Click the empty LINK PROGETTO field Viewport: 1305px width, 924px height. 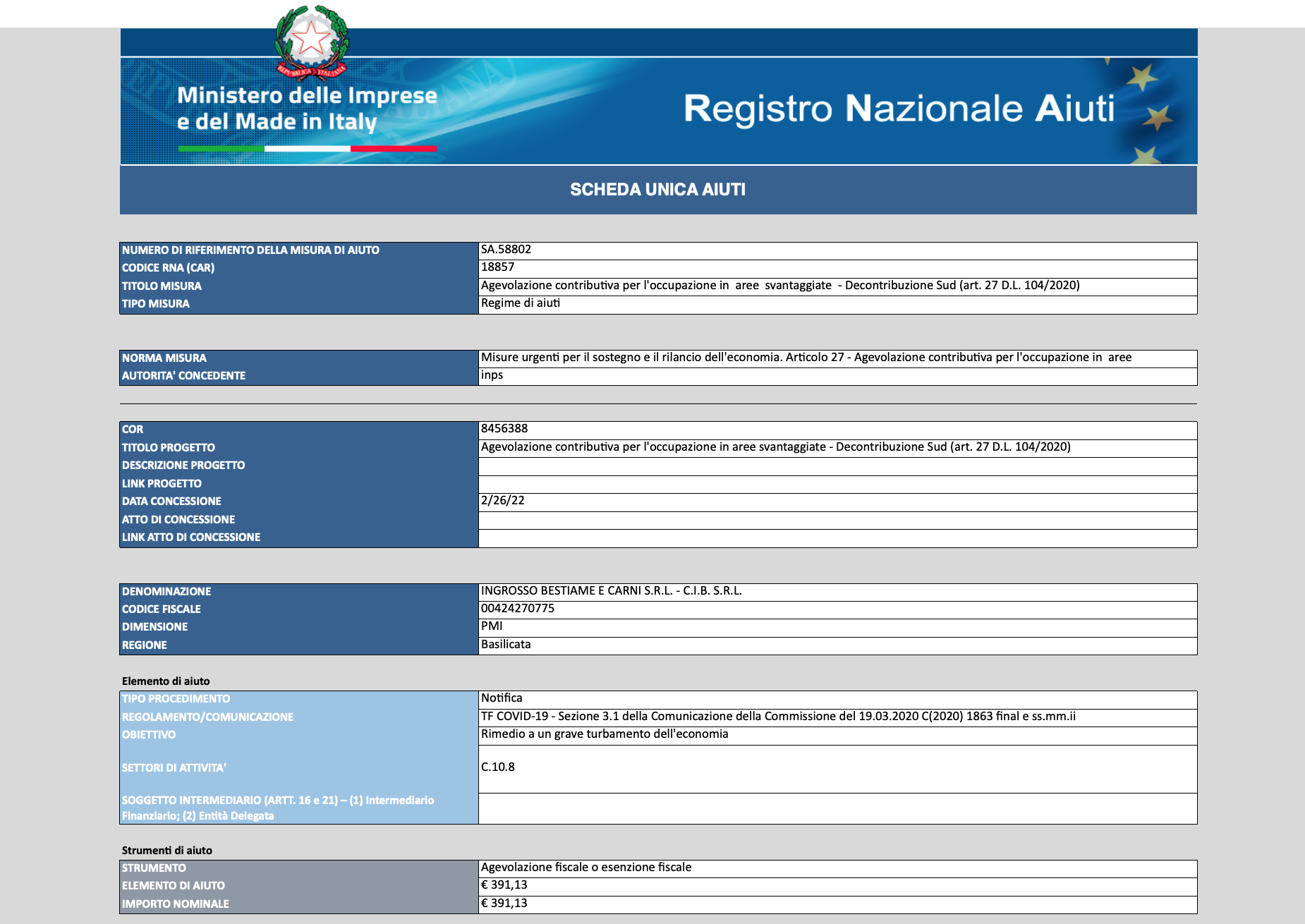point(837,484)
